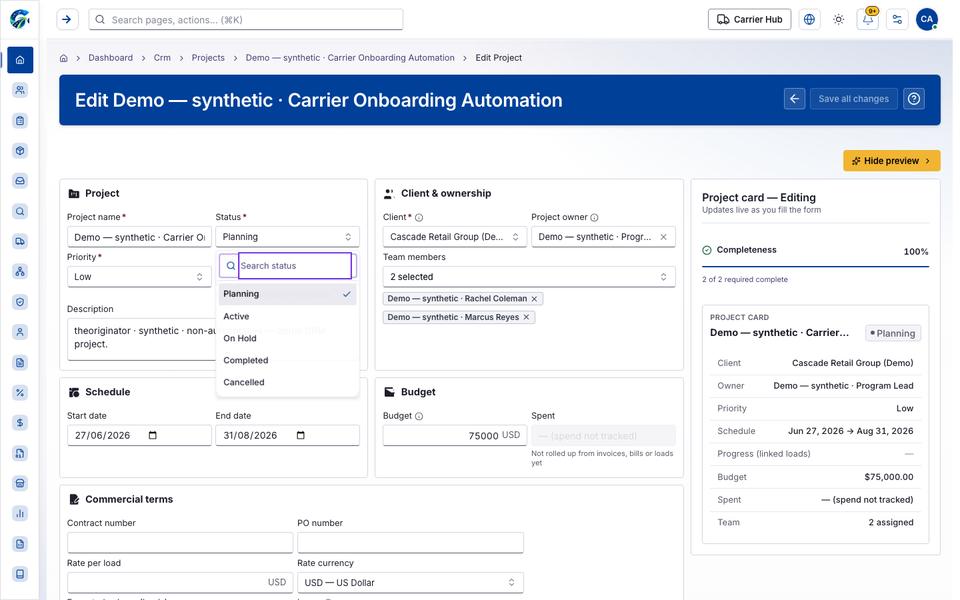The width and height of the screenshot is (960, 600).
Task: Open the dollar sign sidebar icon
Action: [x=20, y=422]
